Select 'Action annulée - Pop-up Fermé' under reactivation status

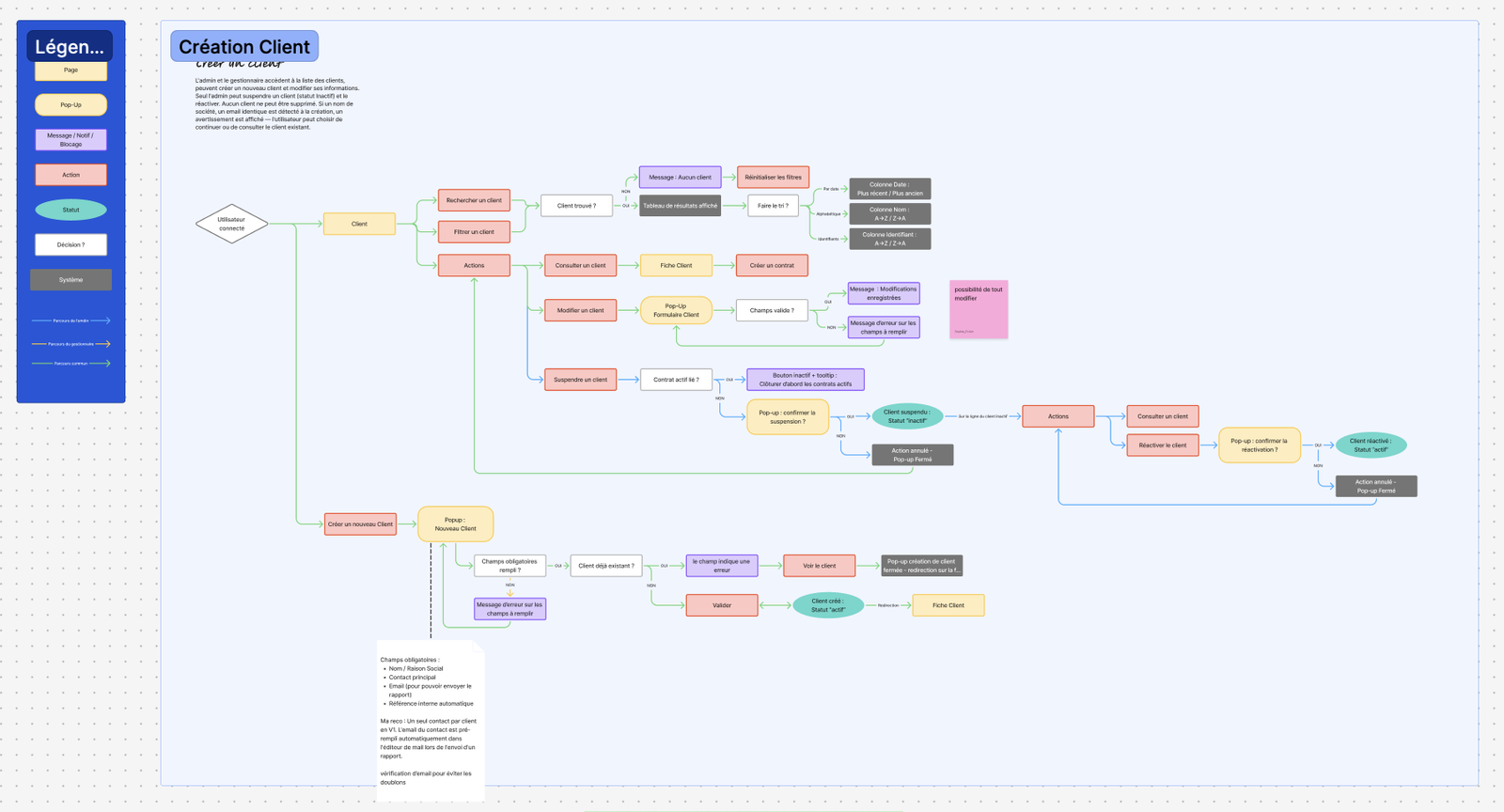(x=1376, y=486)
